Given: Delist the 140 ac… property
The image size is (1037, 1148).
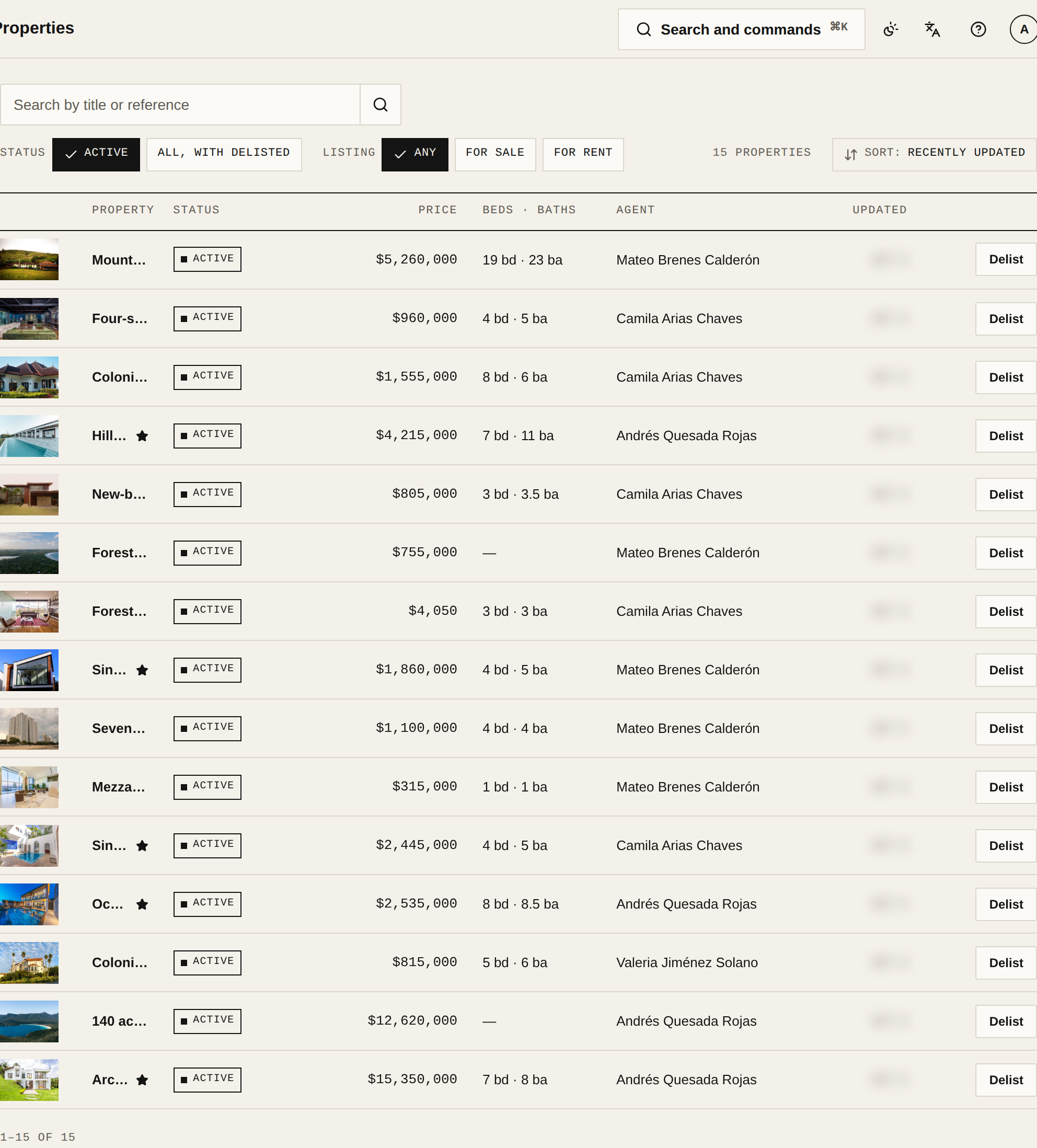Looking at the screenshot, I should coord(1006,1021).
